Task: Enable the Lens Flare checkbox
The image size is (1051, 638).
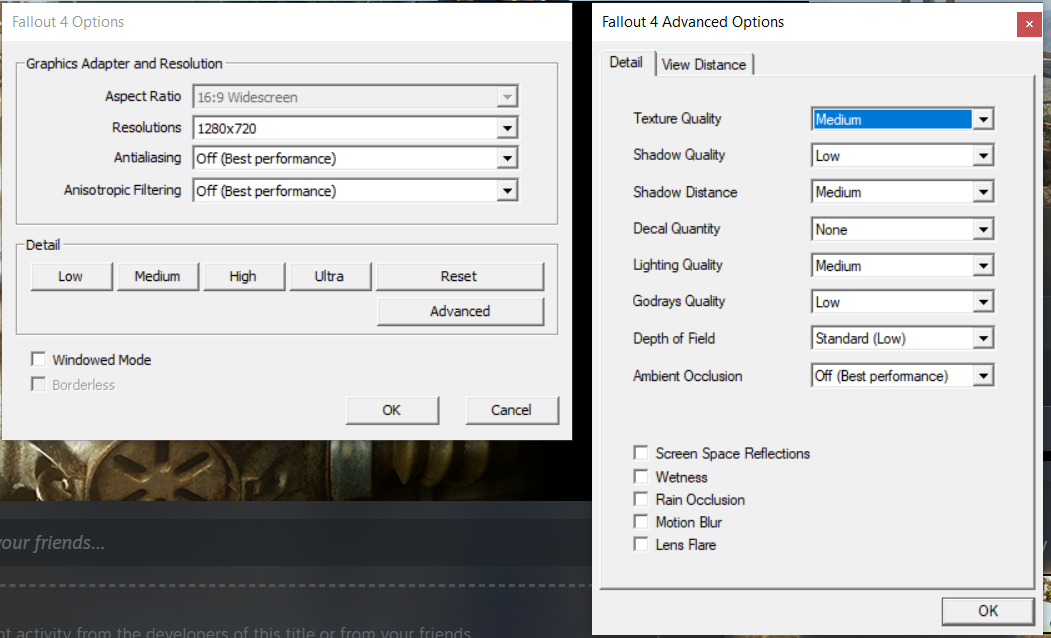Action: click(641, 544)
